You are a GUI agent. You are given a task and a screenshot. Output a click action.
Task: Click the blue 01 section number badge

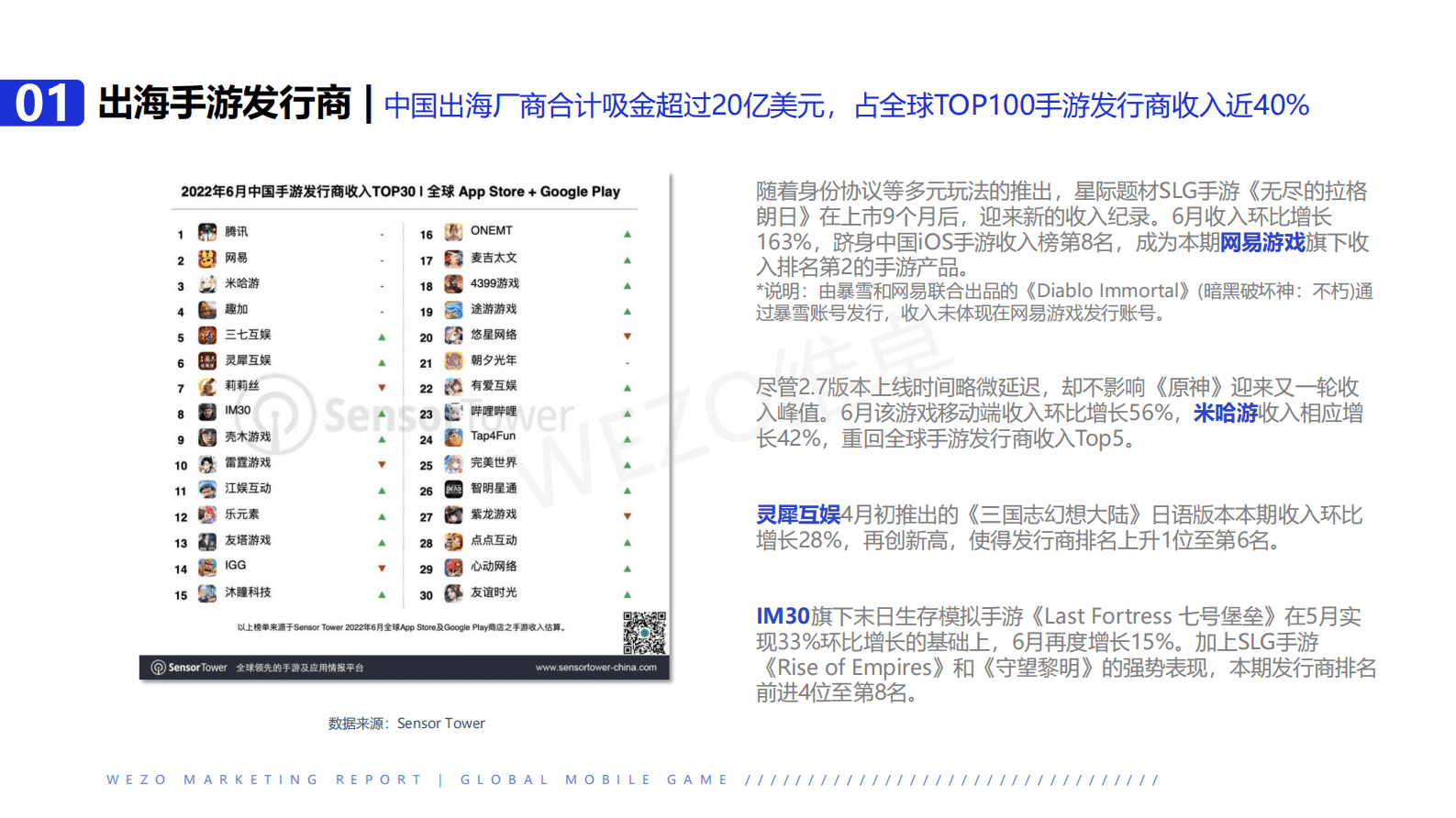(x=42, y=103)
